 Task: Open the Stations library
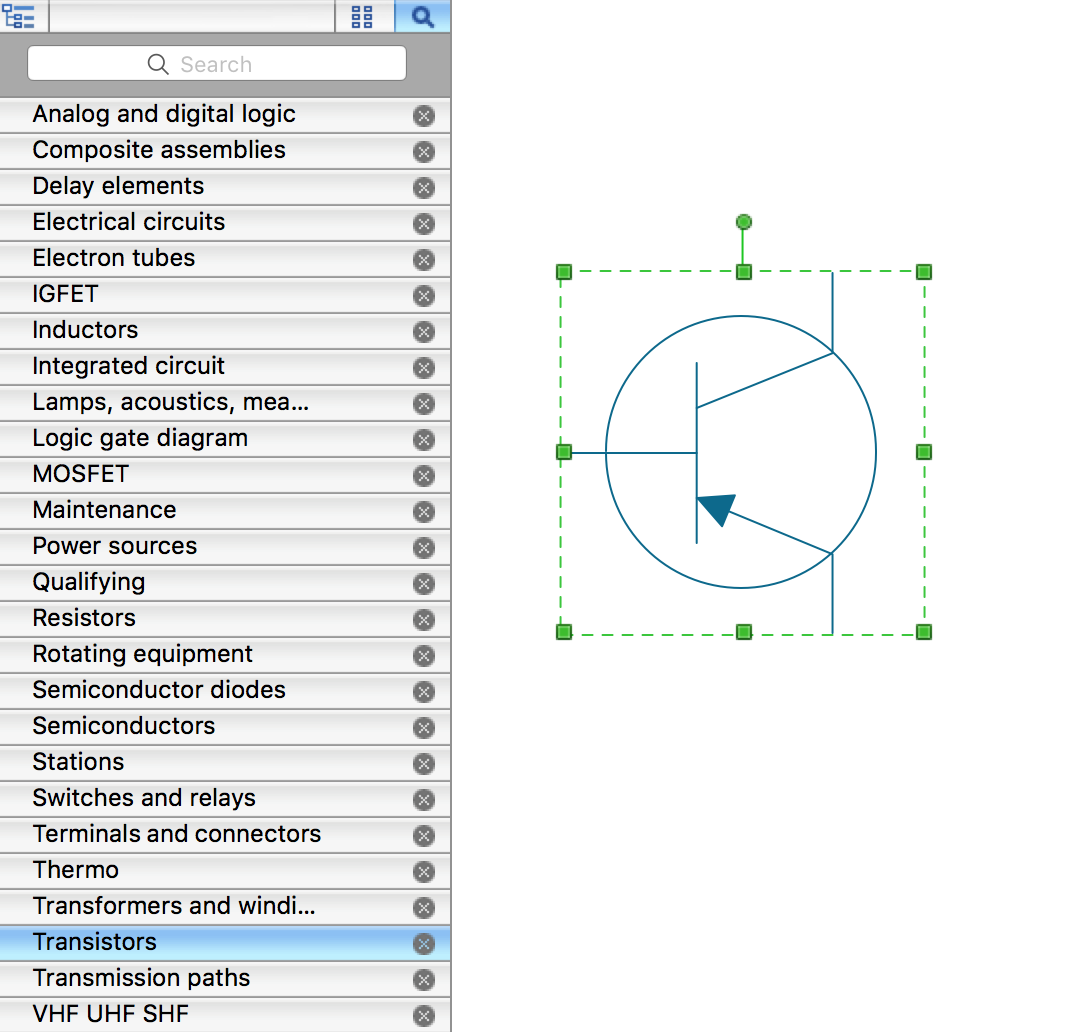(x=225, y=764)
